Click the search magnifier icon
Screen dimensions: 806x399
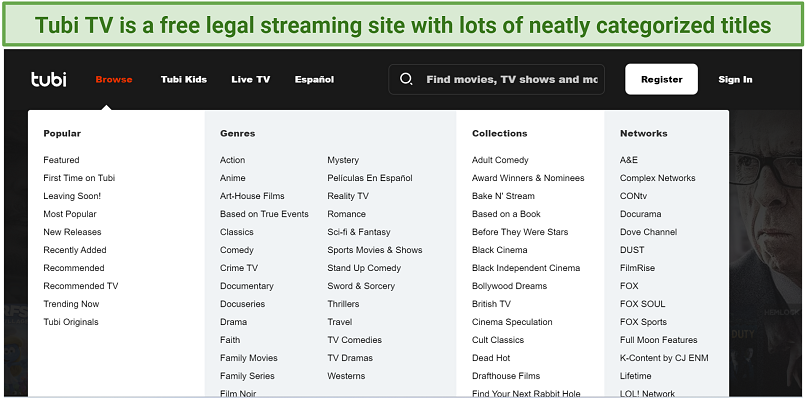(406, 79)
